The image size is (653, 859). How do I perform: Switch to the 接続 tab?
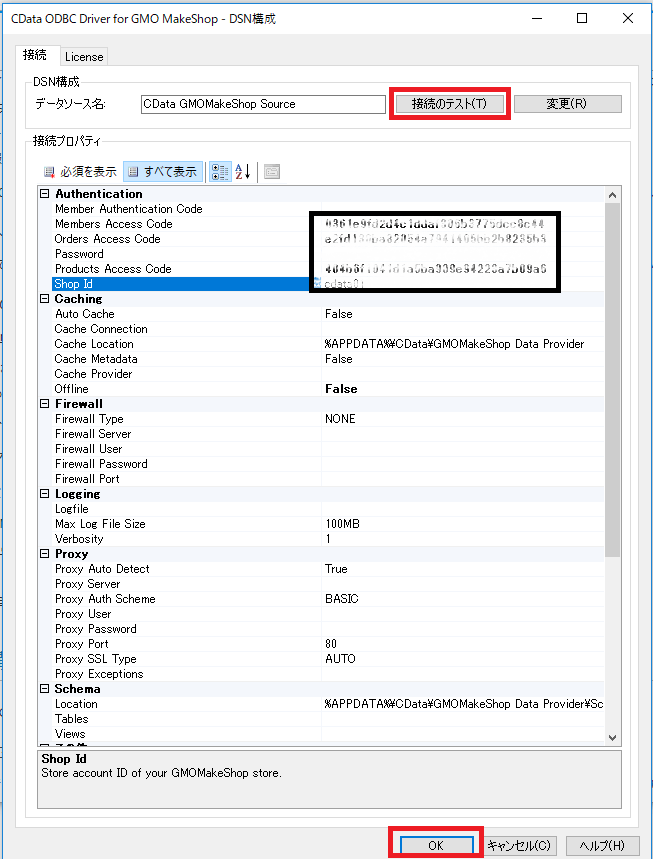pos(35,55)
